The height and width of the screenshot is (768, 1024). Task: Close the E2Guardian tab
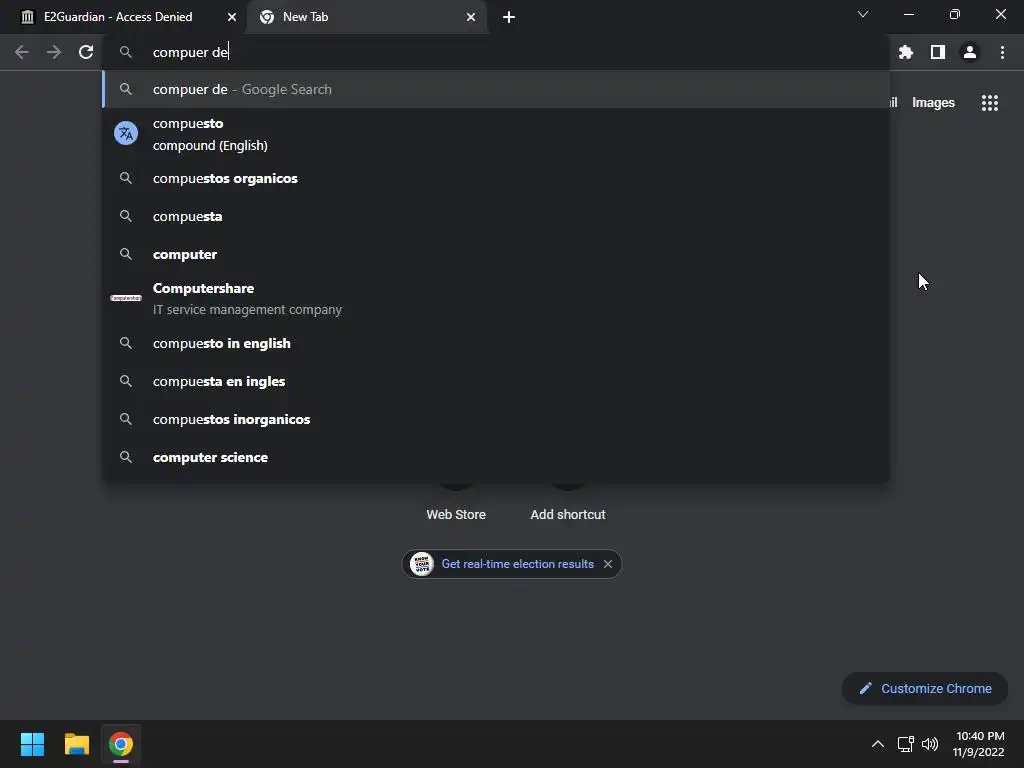pos(232,17)
